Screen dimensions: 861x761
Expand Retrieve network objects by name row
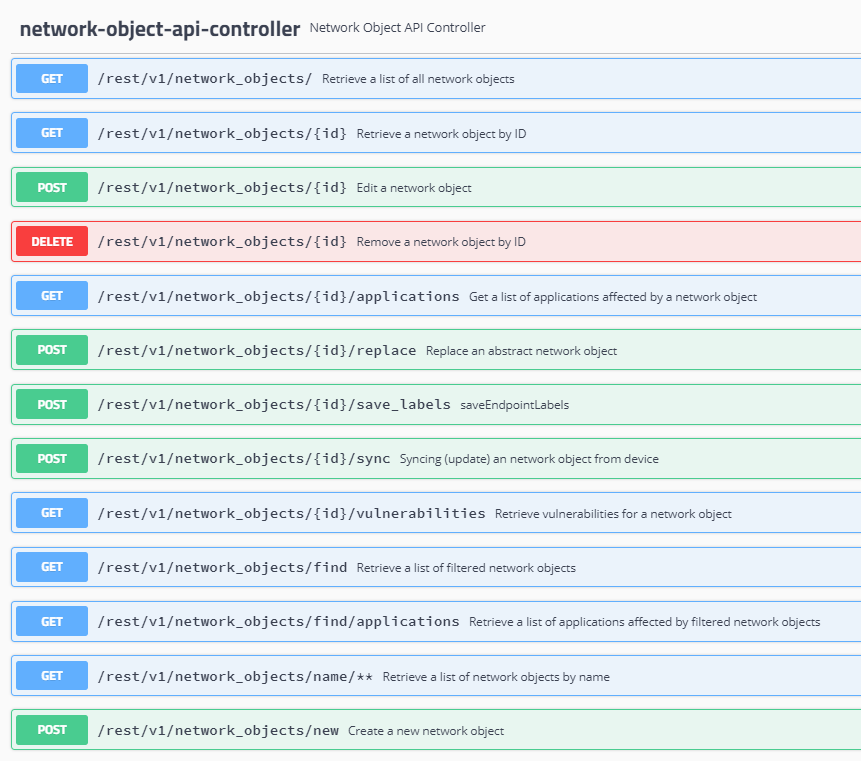pyautogui.click(x=495, y=677)
